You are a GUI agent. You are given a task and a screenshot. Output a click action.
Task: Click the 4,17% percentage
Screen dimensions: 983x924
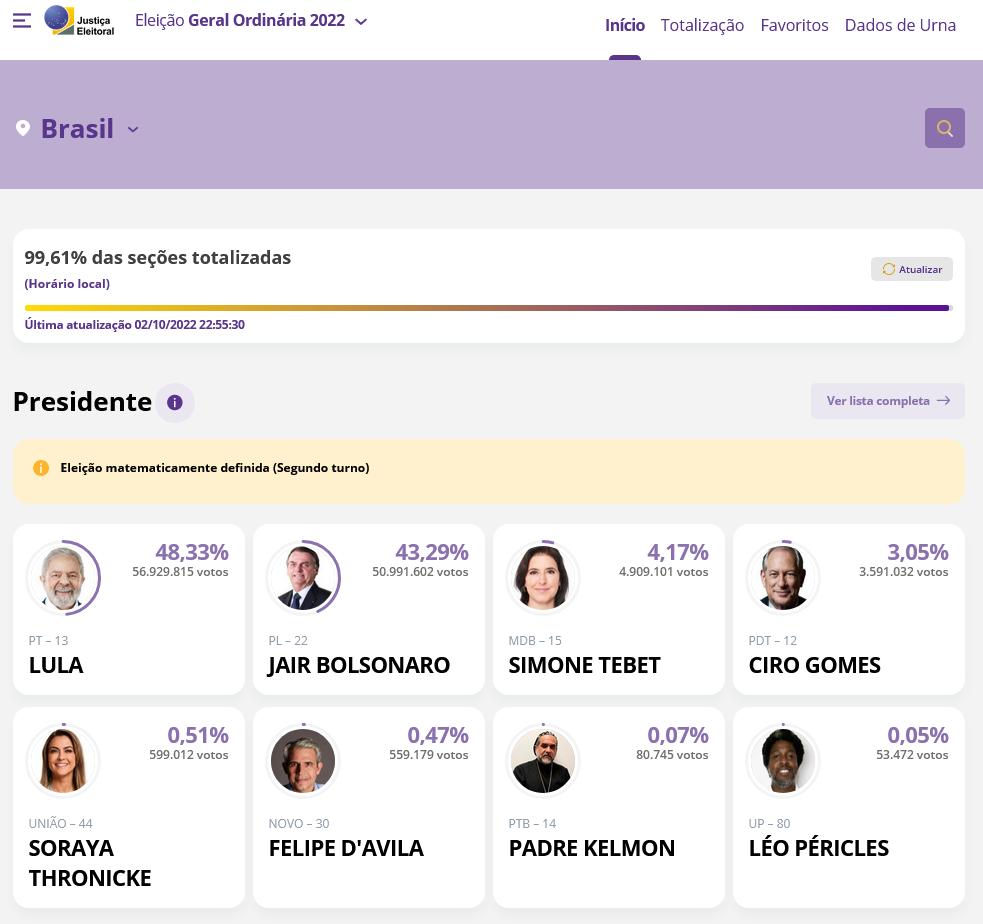pyautogui.click(x=678, y=552)
